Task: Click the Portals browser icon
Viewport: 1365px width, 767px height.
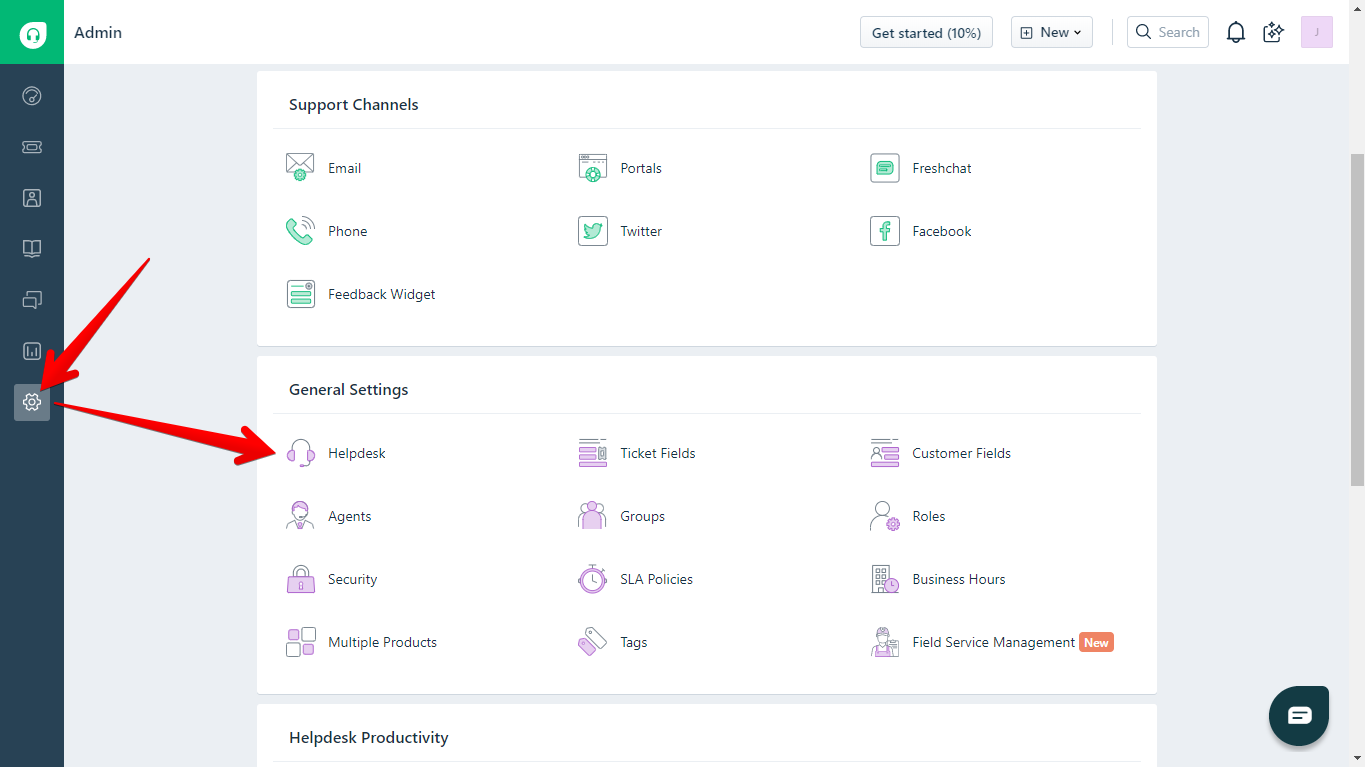Action: (x=593, y=168)
